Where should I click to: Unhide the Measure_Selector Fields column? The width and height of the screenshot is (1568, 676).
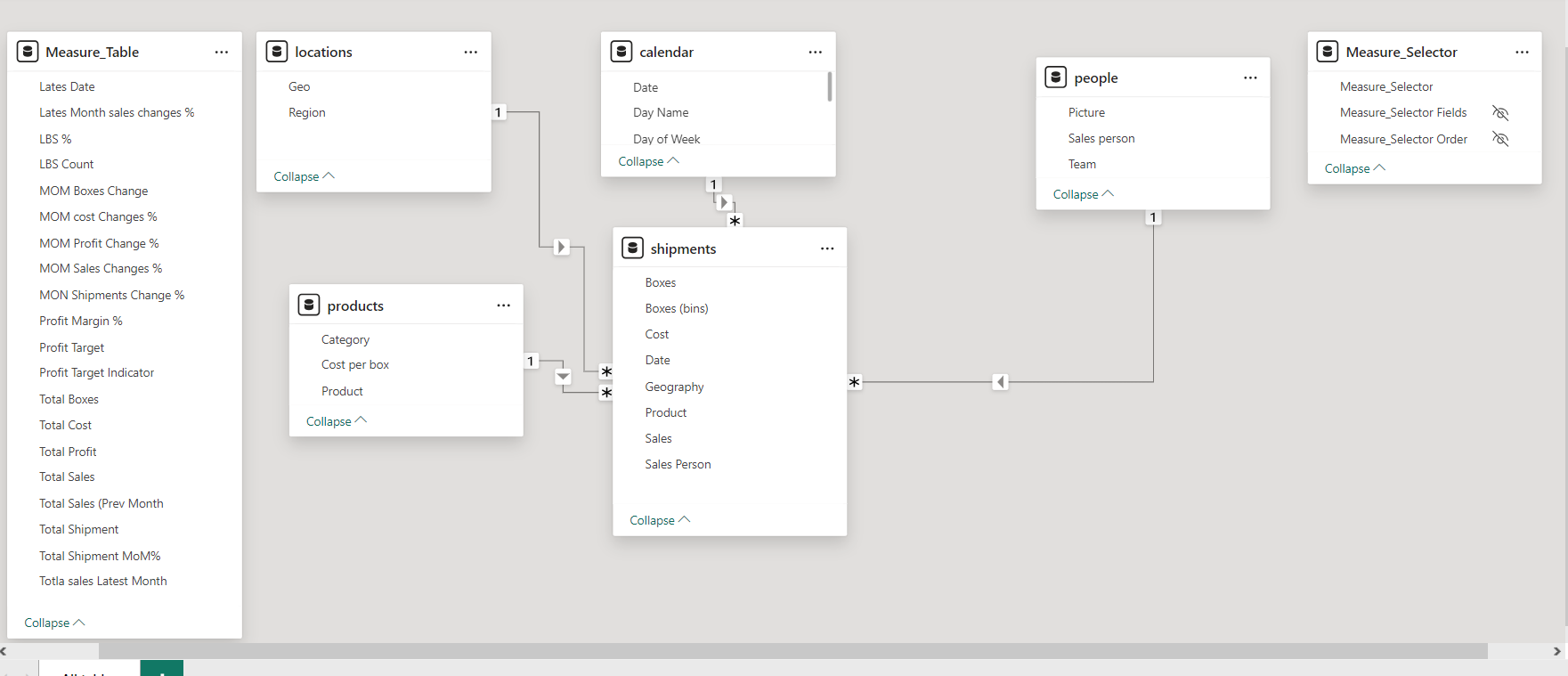1500,113
